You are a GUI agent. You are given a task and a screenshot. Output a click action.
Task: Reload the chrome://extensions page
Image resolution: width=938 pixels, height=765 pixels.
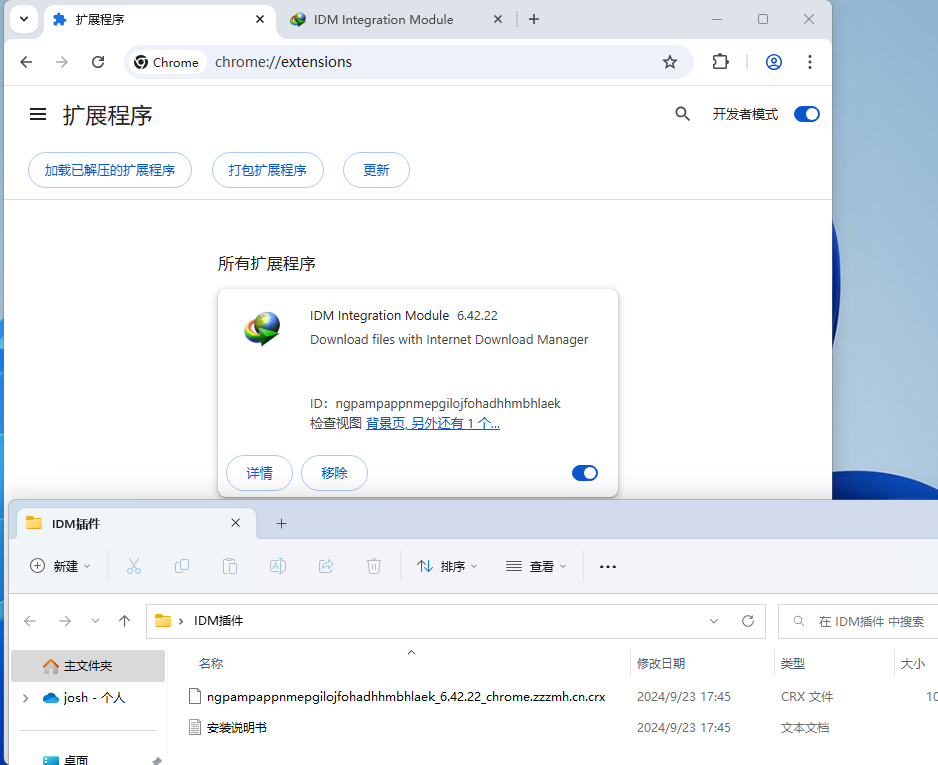tap(98, 62)
